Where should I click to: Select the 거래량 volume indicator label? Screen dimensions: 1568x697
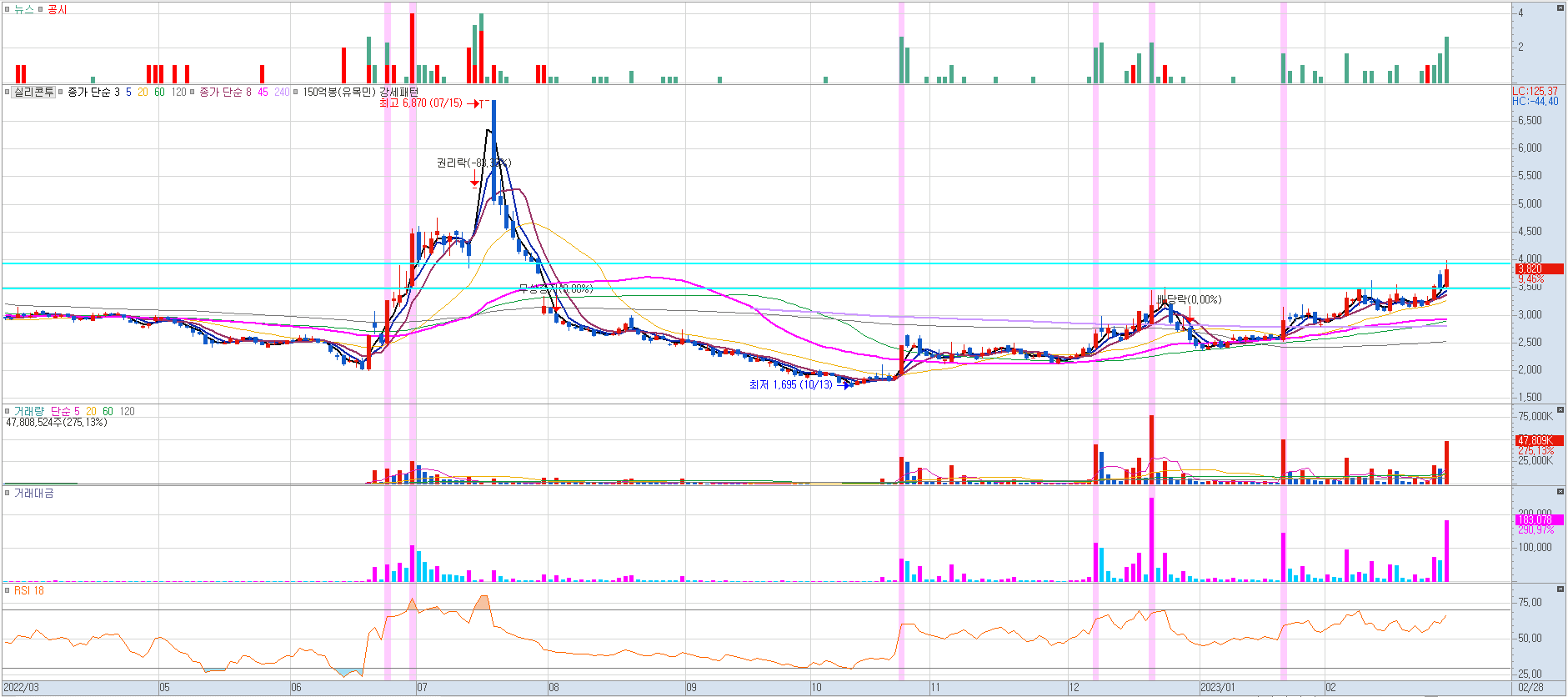[28, 411]
